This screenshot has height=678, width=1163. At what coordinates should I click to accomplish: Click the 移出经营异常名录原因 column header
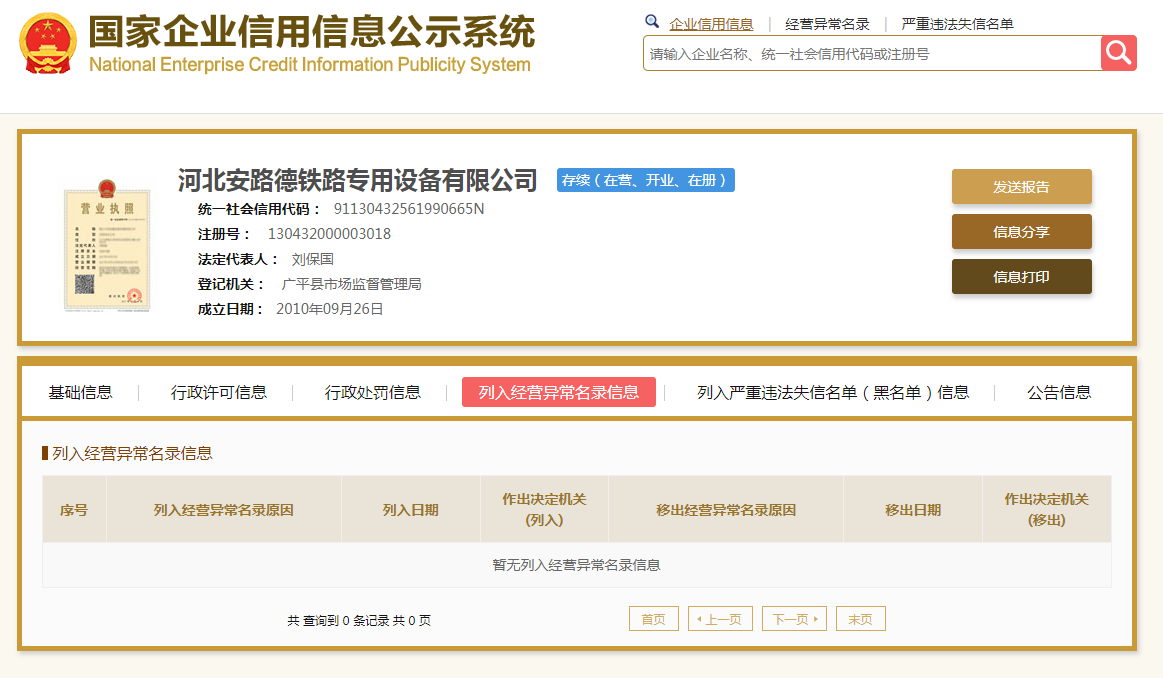point(726,510)
